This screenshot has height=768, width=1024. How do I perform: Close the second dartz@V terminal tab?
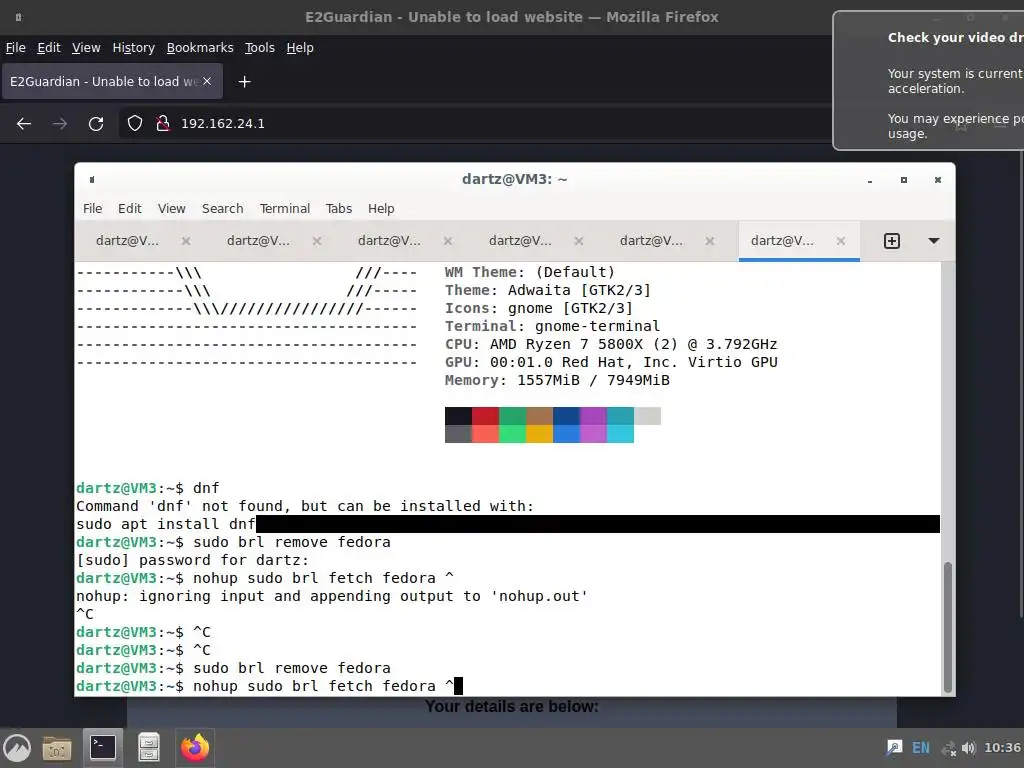(x=317, y=241)
